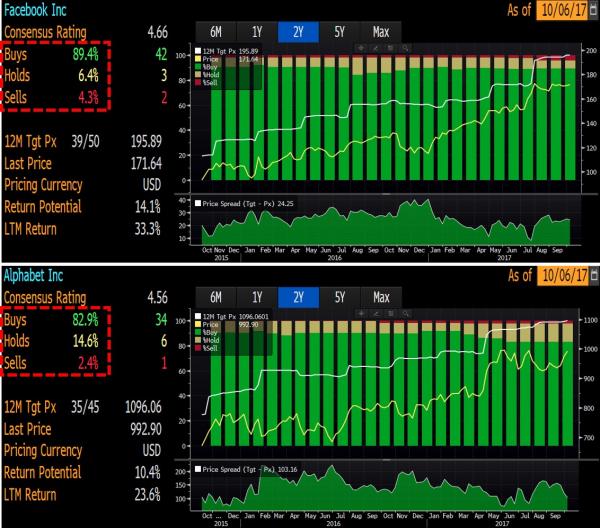Click Facebook Consensus Rating value 4.66
Screen dimensions: 600x528
[157, 32]
